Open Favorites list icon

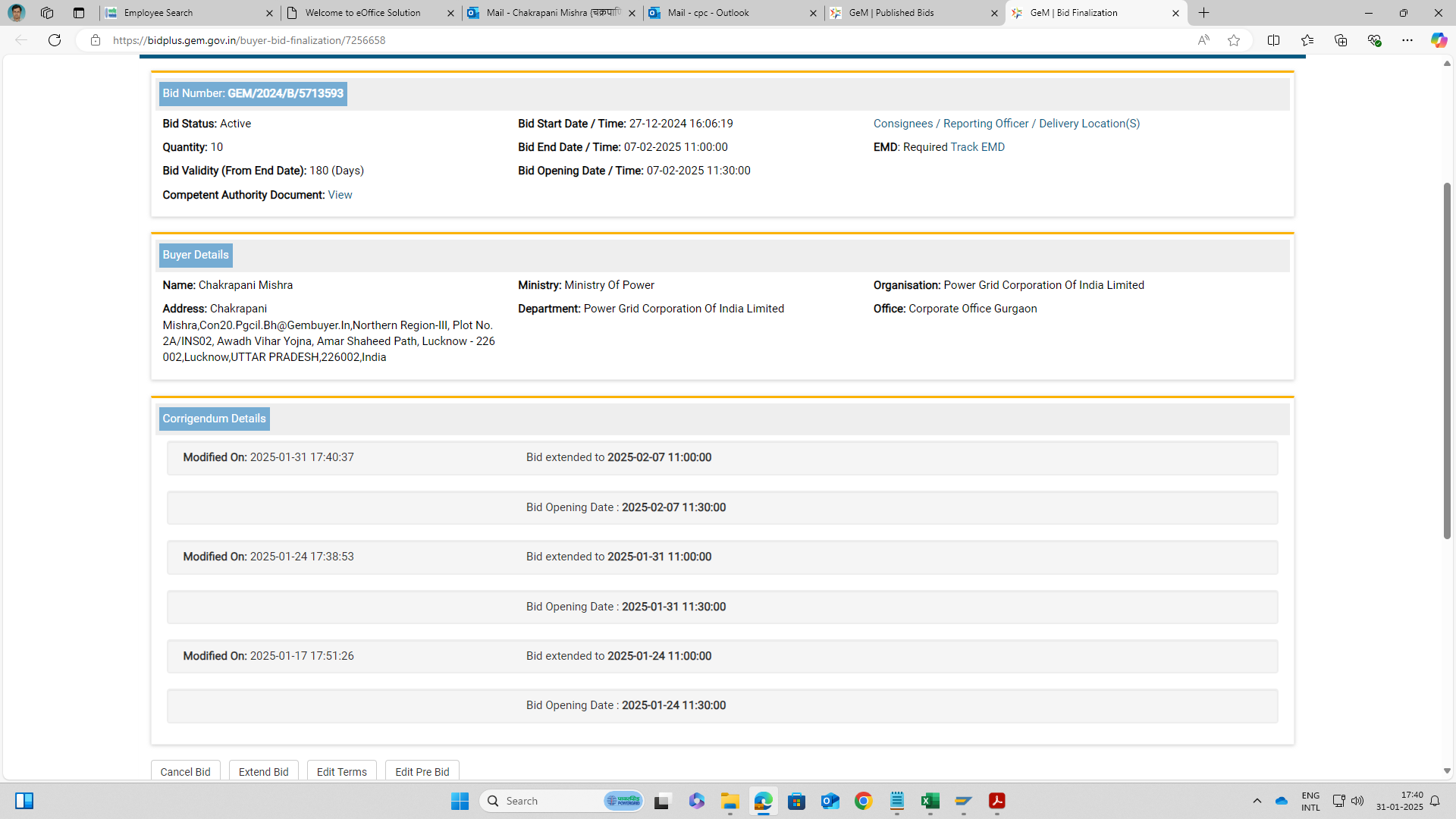pos(1307,40)
